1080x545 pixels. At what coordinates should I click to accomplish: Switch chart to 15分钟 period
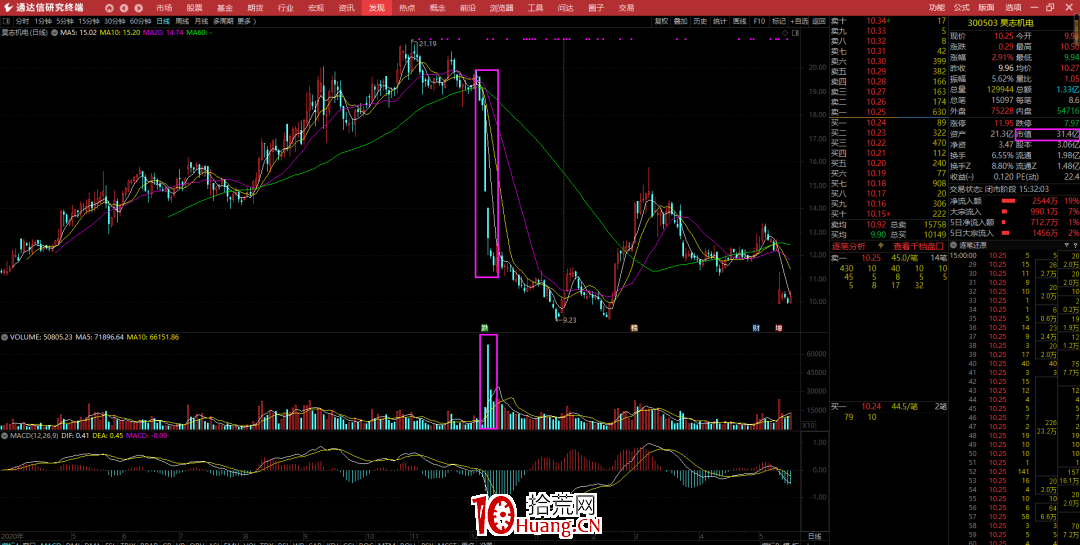89,21
